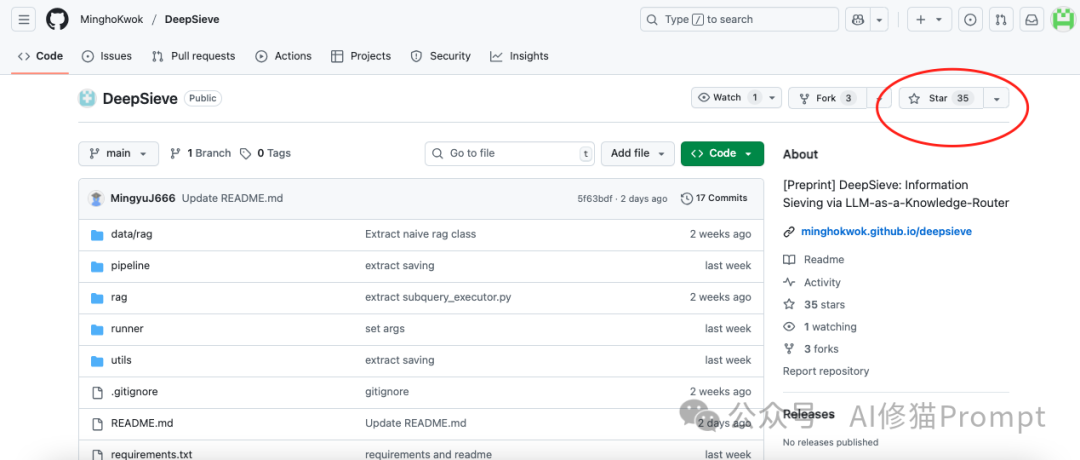The image size is (1080, 460).
Task: Open the utils folder
Action: coord(121,360)
